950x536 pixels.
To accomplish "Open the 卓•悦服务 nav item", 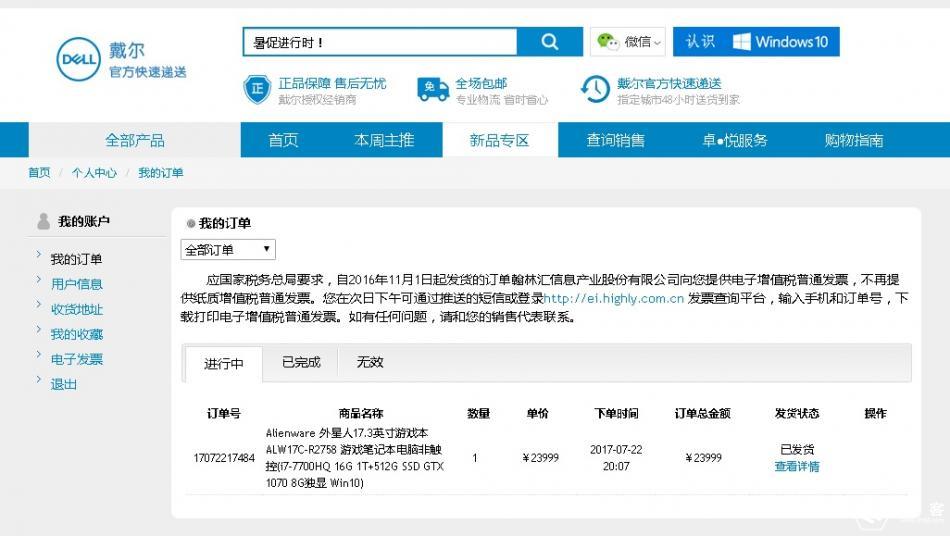I will tap(735, 140).
